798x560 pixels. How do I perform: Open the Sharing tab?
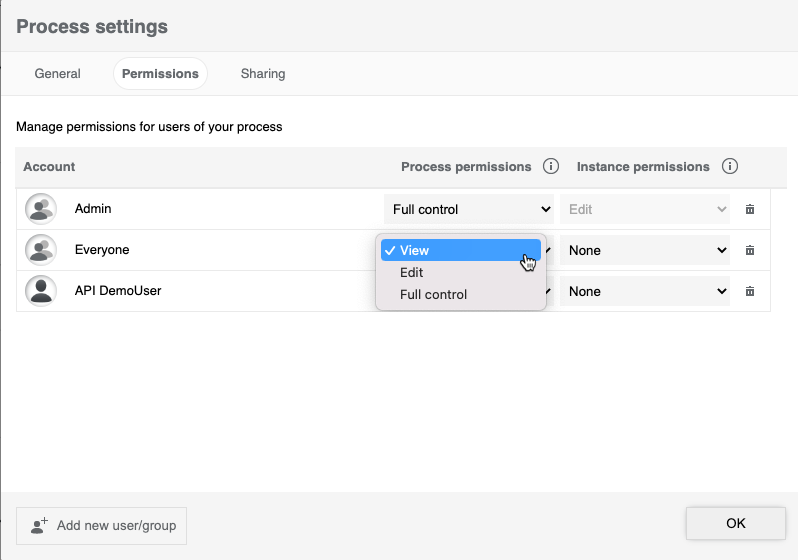click(263, 74)
